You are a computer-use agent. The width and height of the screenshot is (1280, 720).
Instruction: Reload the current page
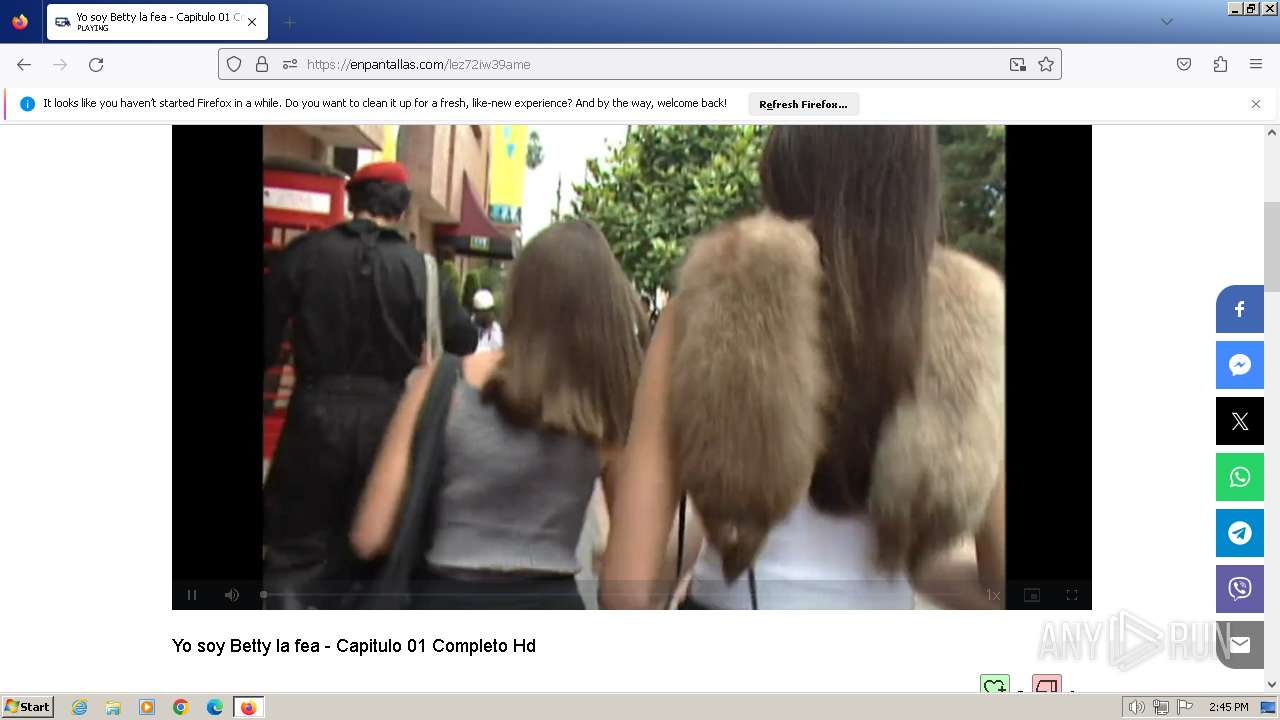tap(96, 64)
